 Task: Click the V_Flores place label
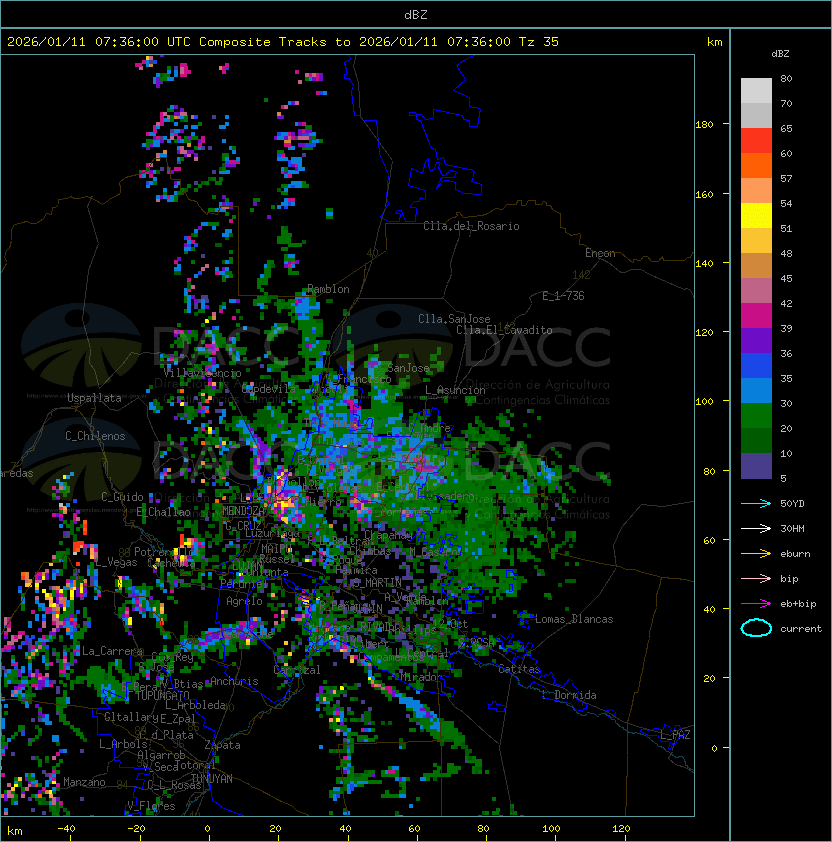(151, 805)
